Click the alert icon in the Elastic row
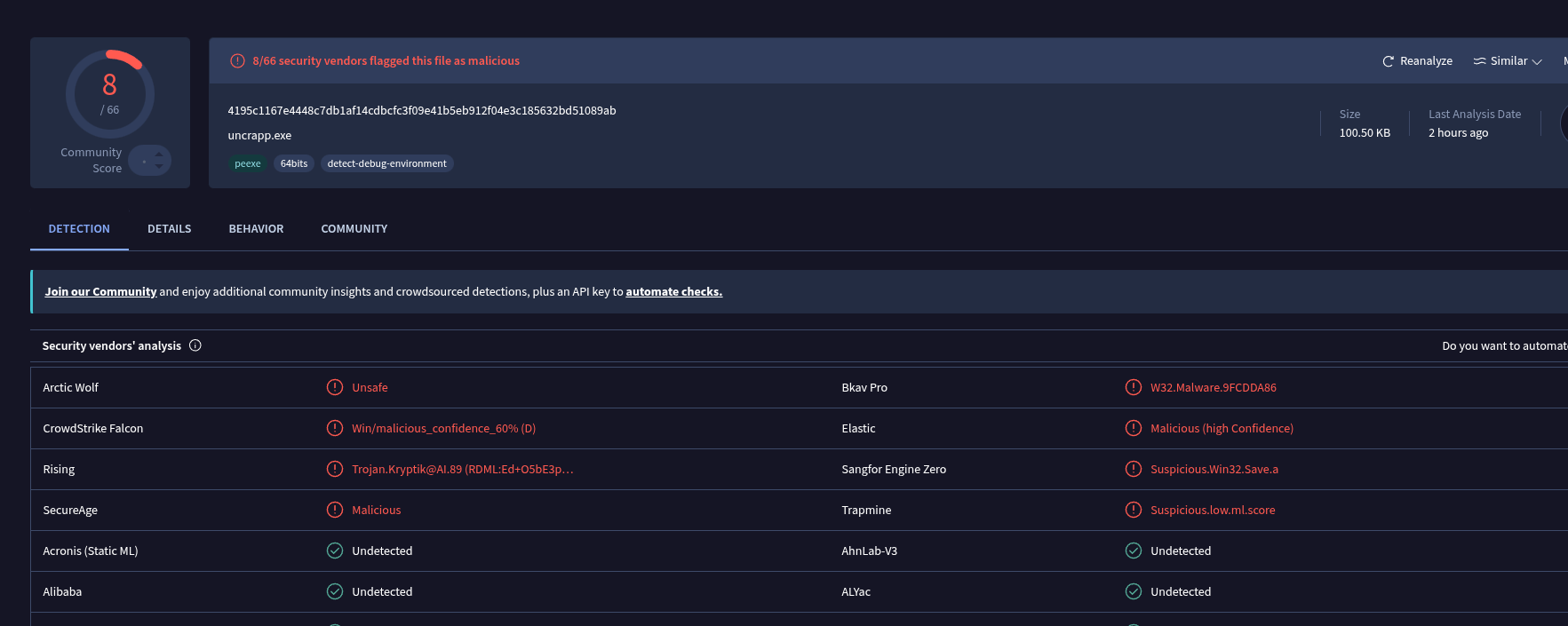This screenshot has height=626, width=1568. [x=1134, y=428]
